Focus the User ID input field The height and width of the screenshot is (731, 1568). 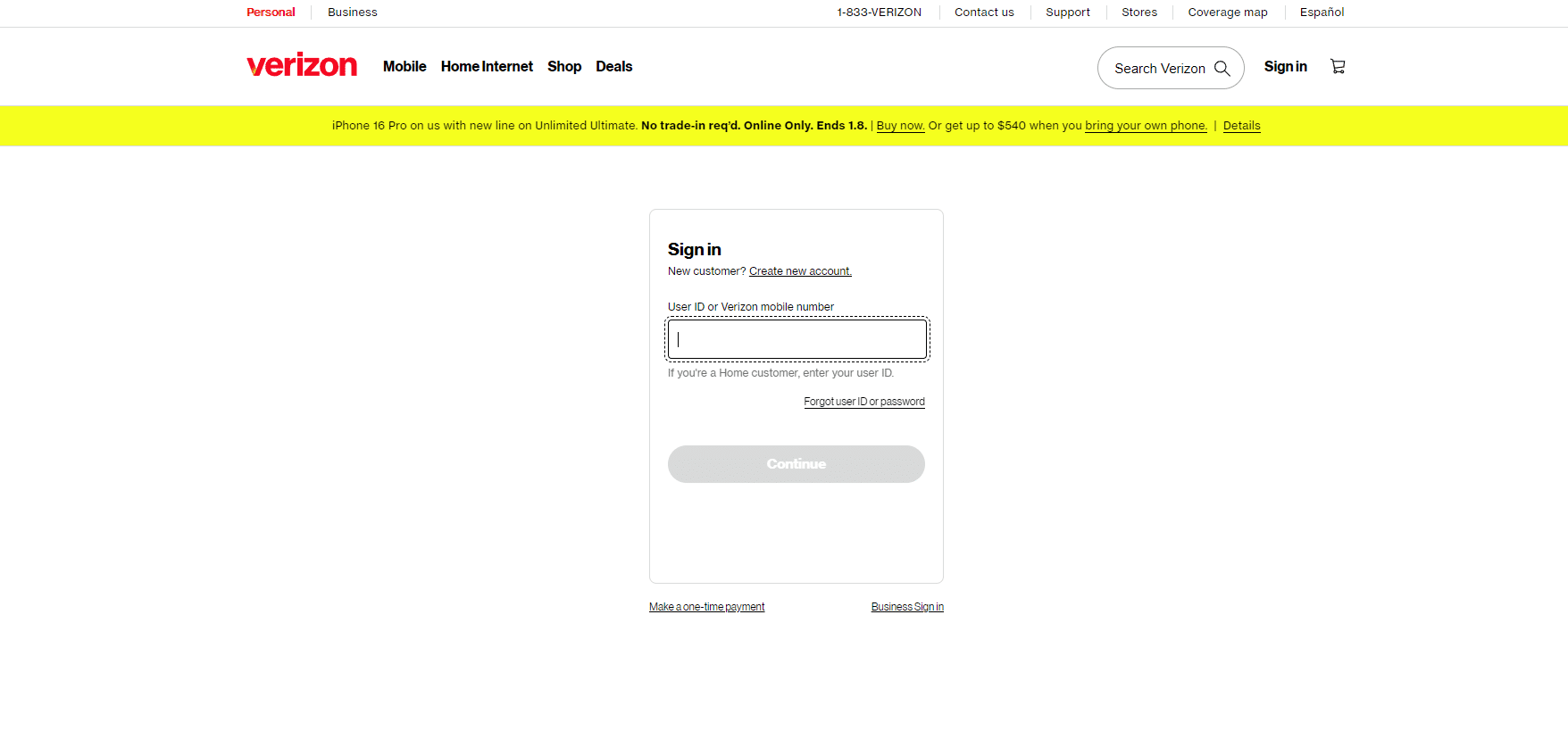[x=797, y=339]
